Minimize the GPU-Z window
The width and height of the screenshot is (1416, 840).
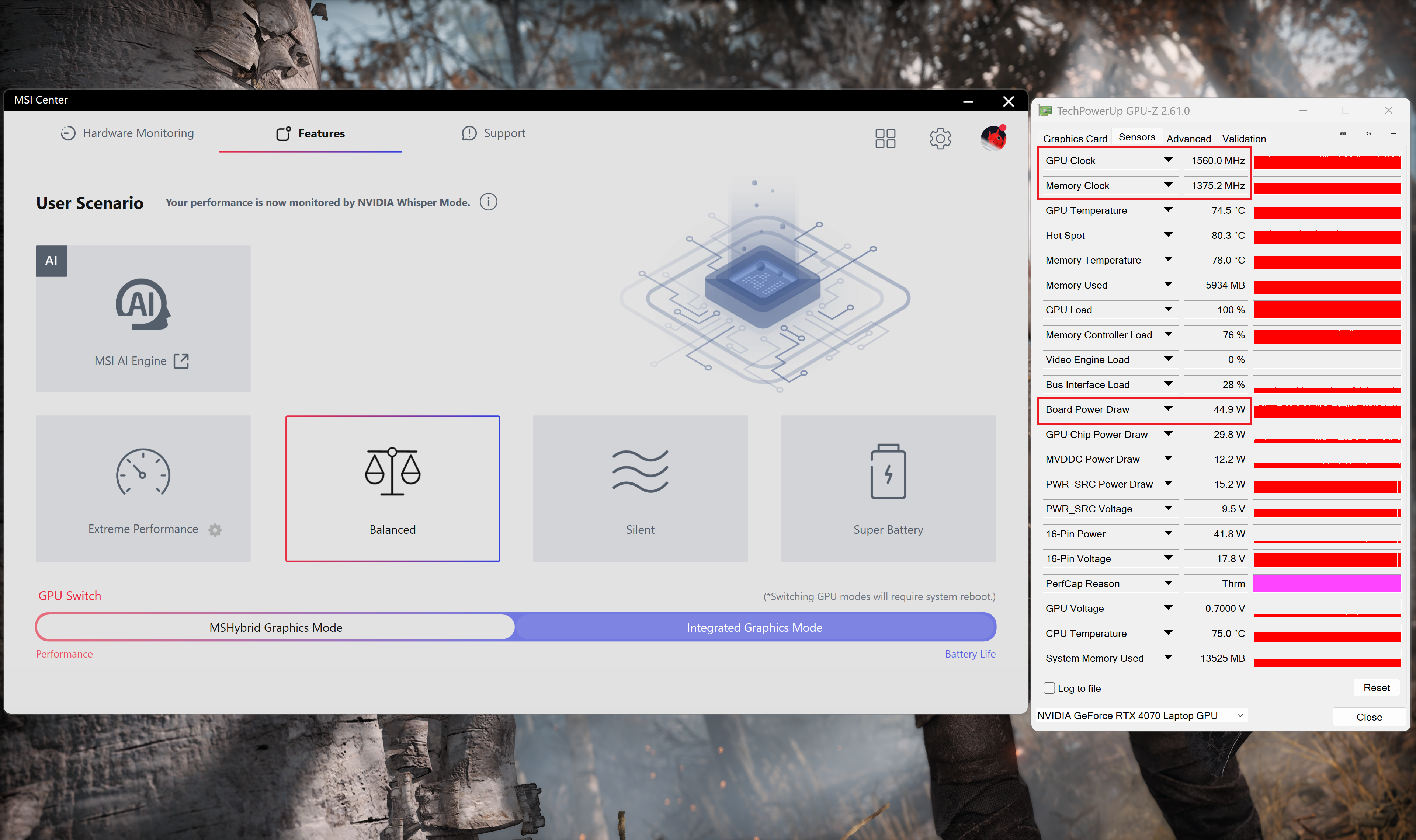[1303, 110]
